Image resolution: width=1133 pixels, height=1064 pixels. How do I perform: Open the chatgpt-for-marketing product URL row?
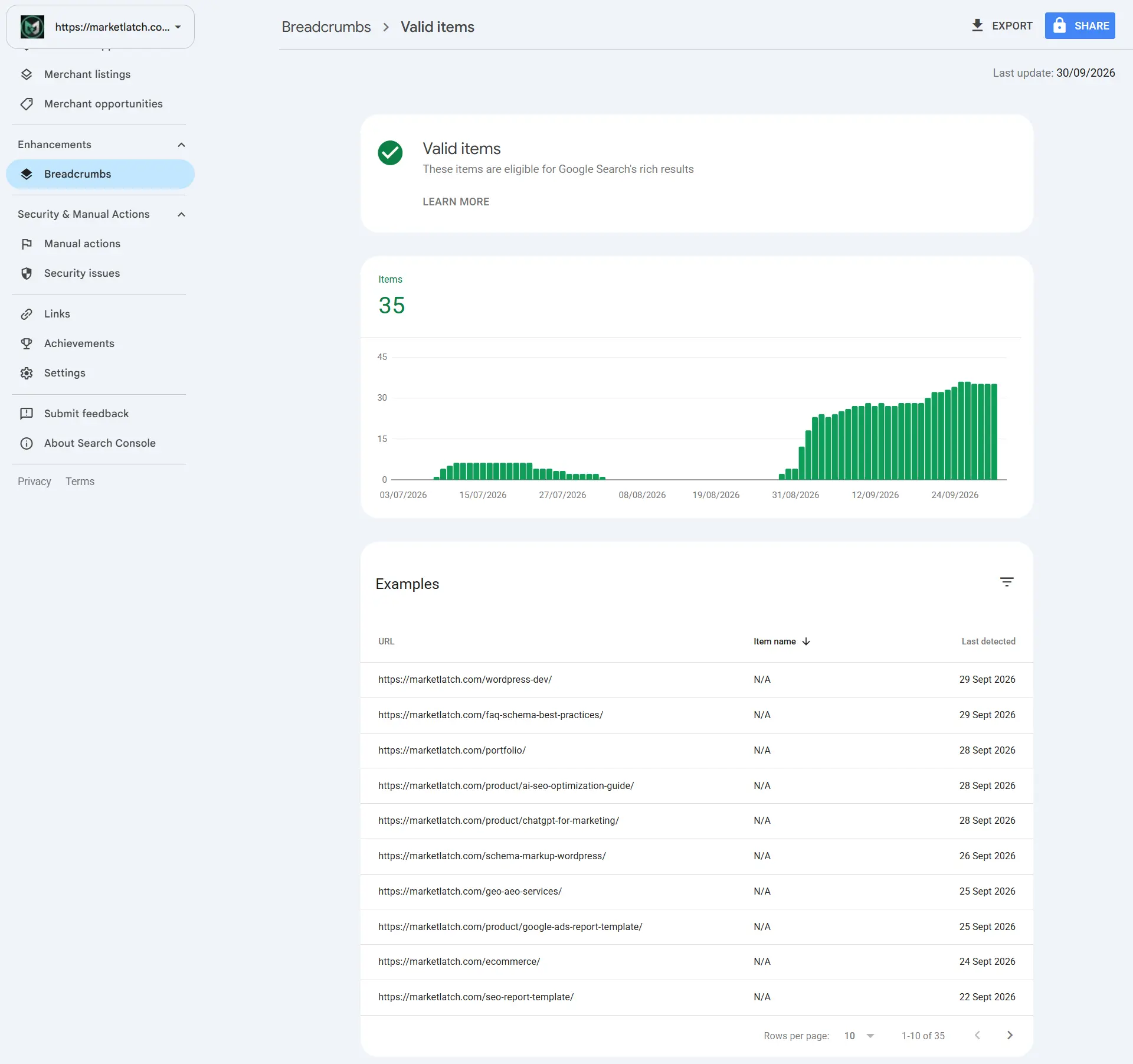click(696, 821)
